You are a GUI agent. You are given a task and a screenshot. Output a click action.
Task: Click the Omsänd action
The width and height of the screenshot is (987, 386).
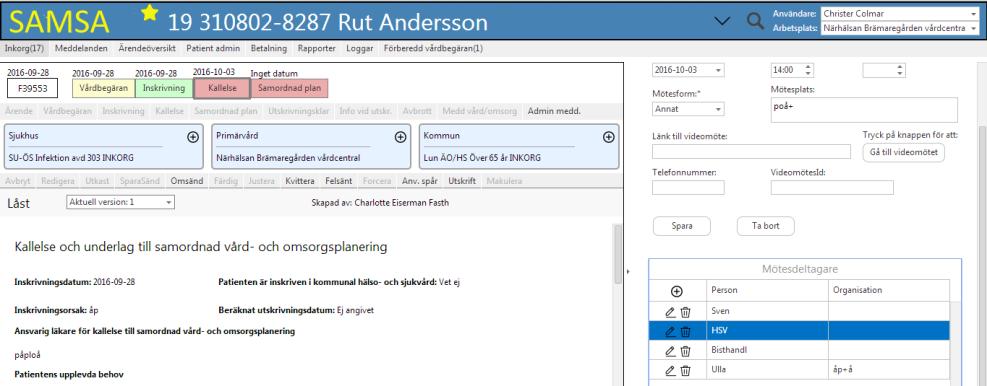(187, 181)
